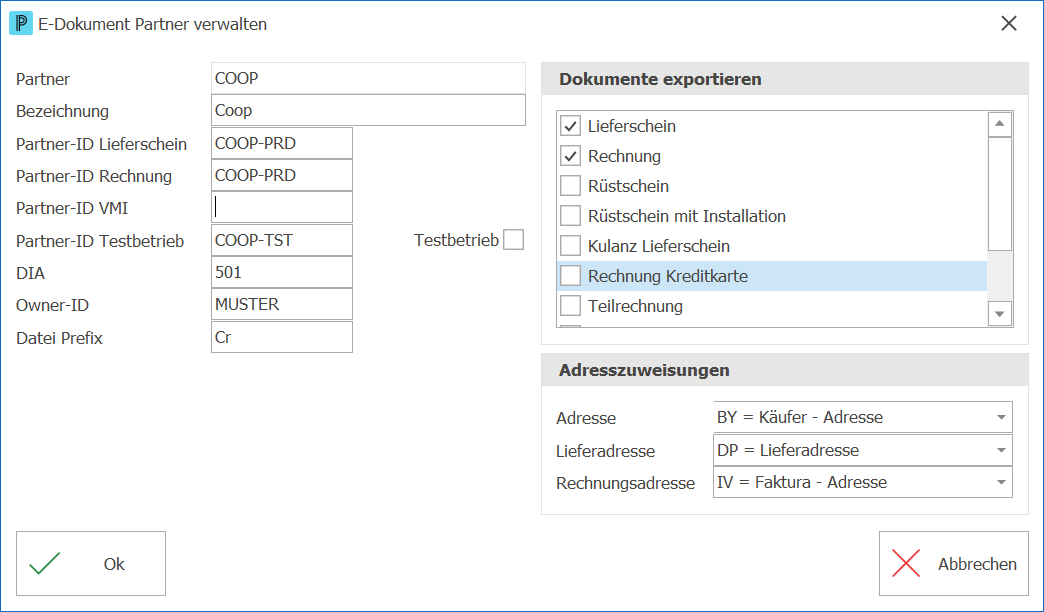The width and height of the screenshot is (1044, 612).
Task: Uncheck the Lieferschein checkbox
Action: point(571,126)
